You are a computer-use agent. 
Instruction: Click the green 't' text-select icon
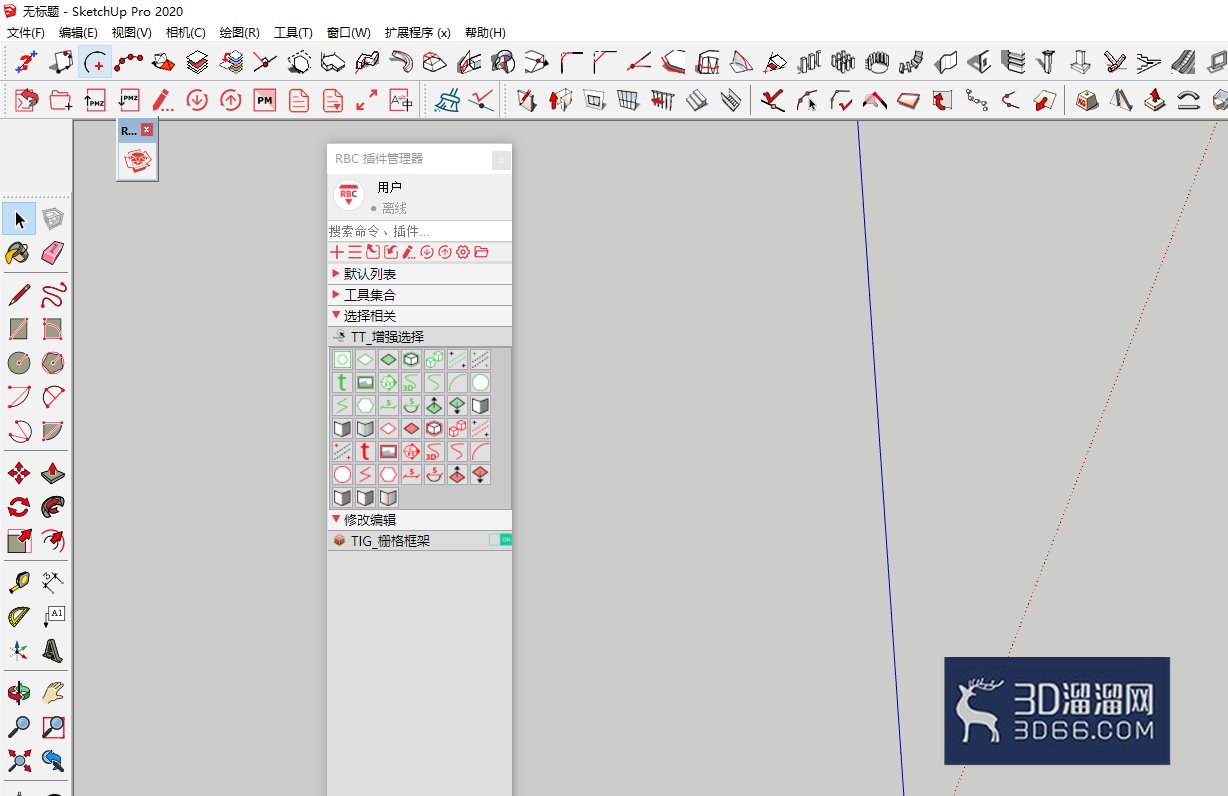pyautogui.click(x=342, y=382)
